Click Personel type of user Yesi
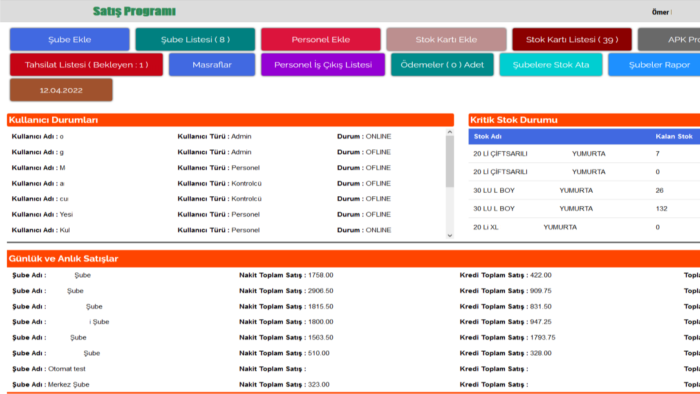 point(245,215)
